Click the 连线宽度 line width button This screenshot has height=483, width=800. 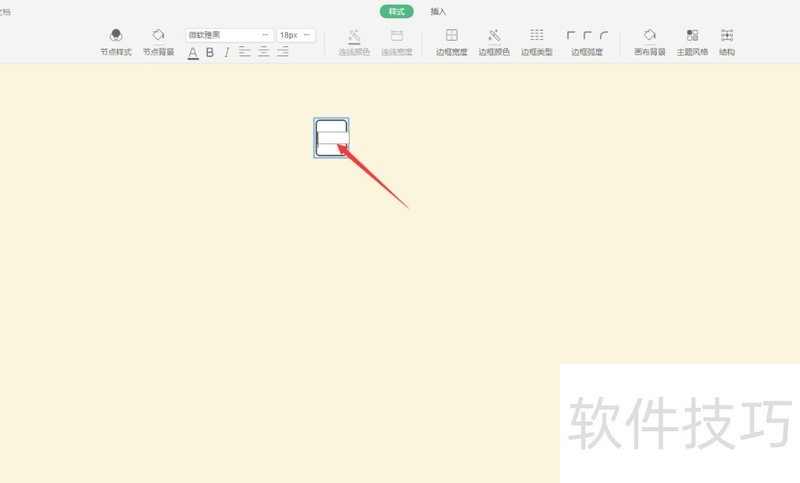pos(396,41)
